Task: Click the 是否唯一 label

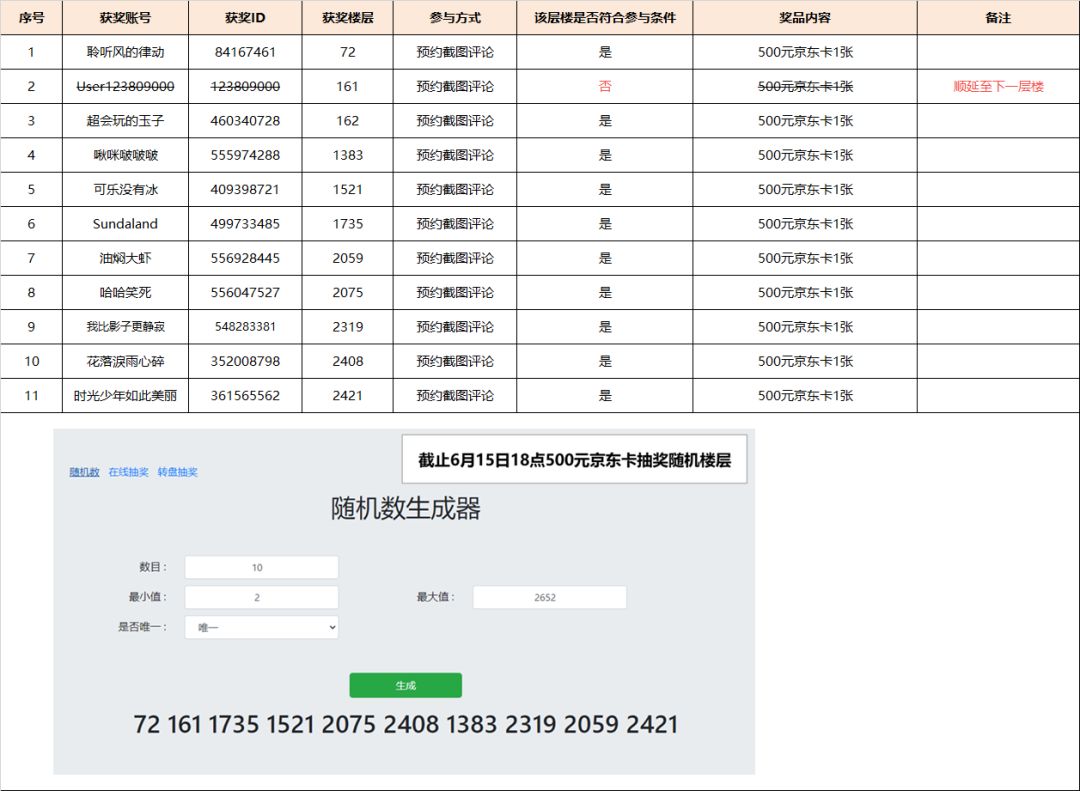Action: [x=143, y=627]
